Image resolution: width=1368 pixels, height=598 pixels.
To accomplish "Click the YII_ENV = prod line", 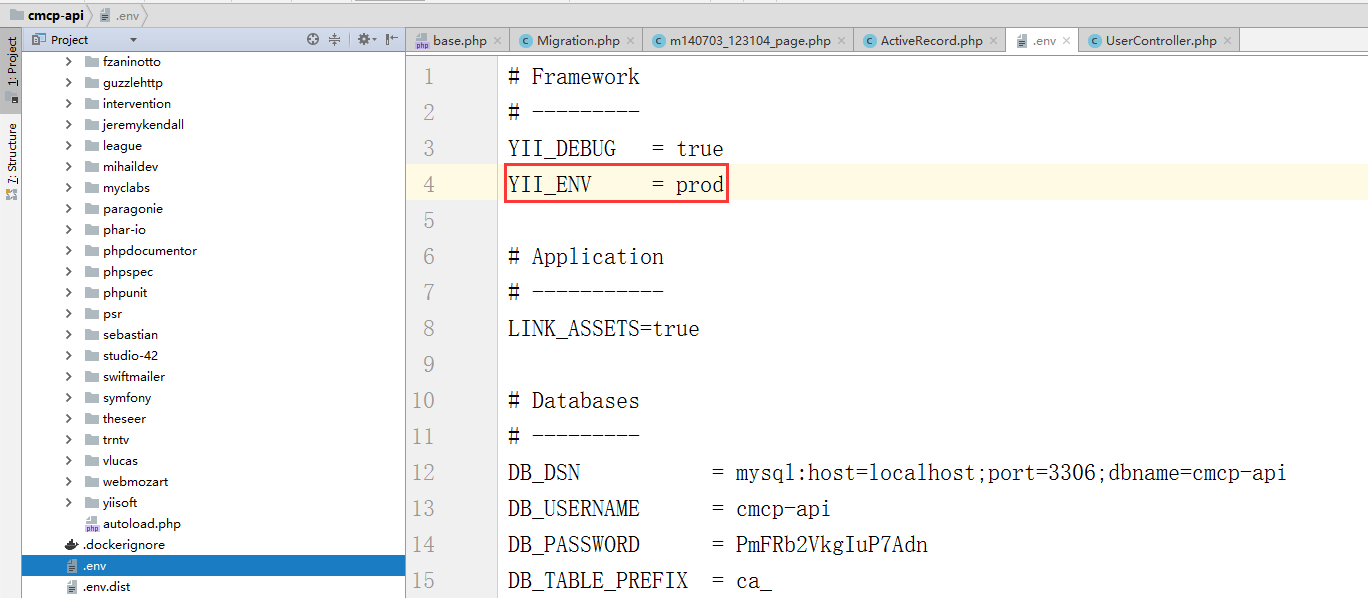I will click(615, 185).
